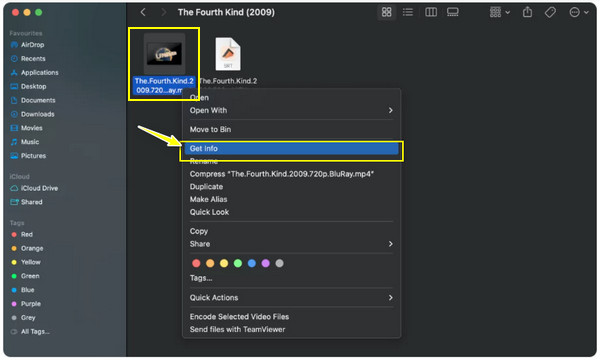
Task: Select the SRT subtitle file icon
Action: click(x=228, y=54)
